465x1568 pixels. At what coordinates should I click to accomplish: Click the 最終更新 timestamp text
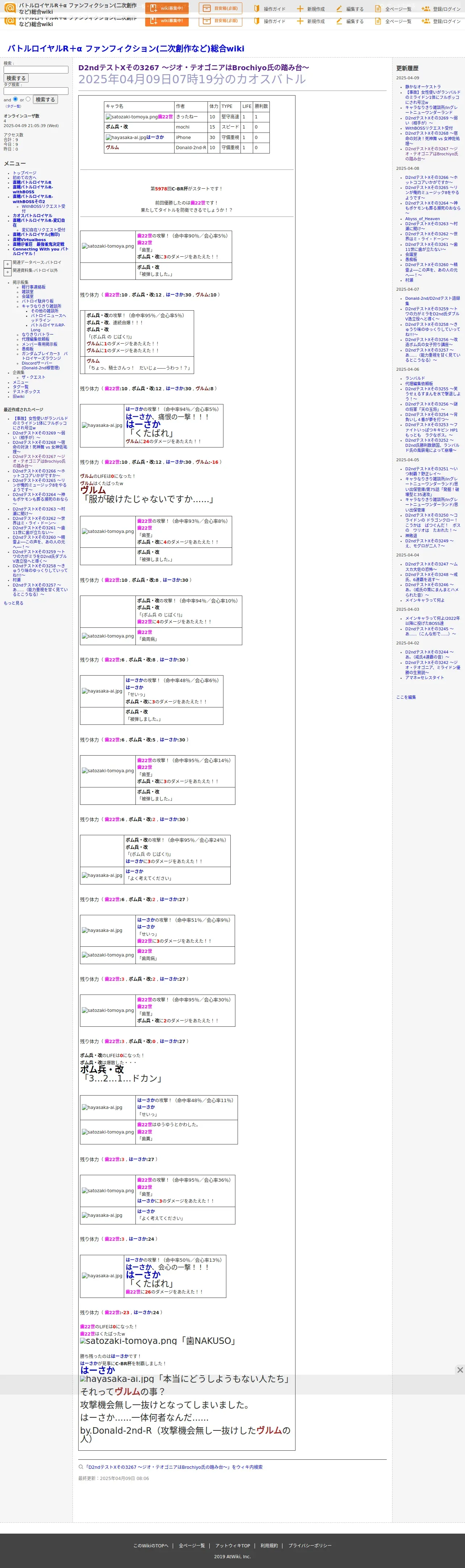(113, 1478)
